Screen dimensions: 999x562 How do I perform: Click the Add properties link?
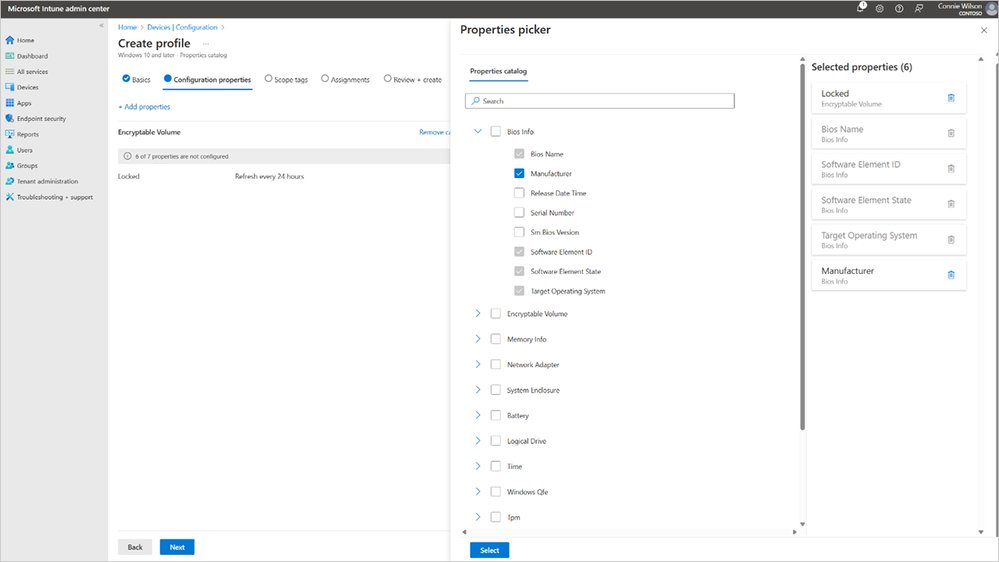(144, 107)
